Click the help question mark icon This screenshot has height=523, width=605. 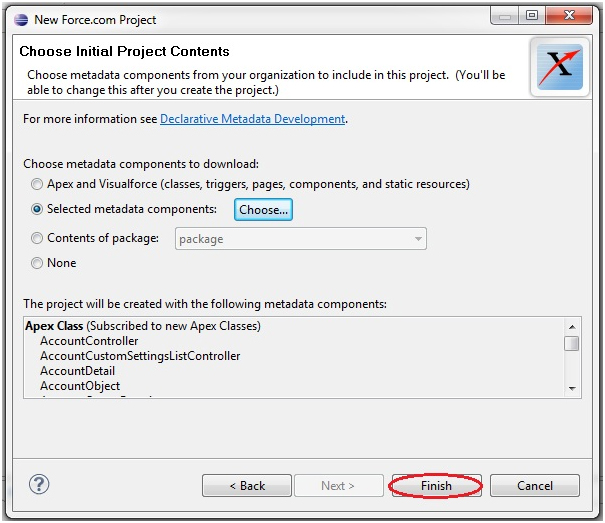39,484
